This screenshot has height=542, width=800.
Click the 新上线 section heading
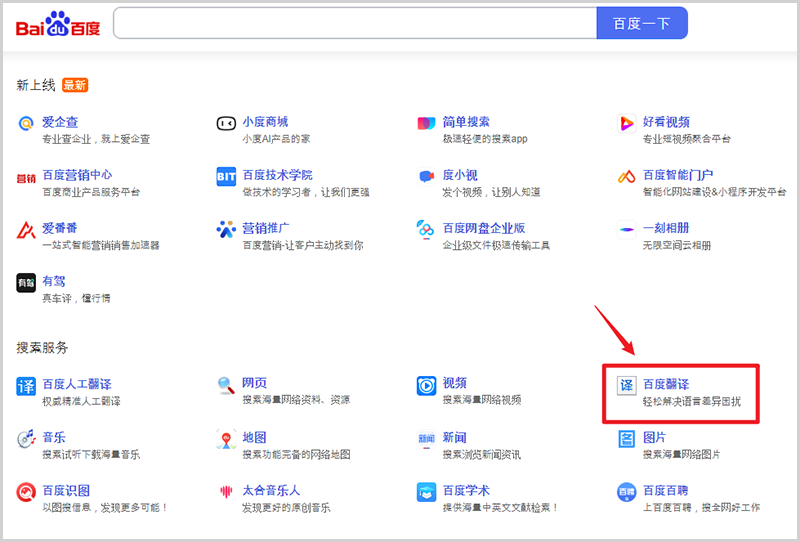tap(36, 85)
